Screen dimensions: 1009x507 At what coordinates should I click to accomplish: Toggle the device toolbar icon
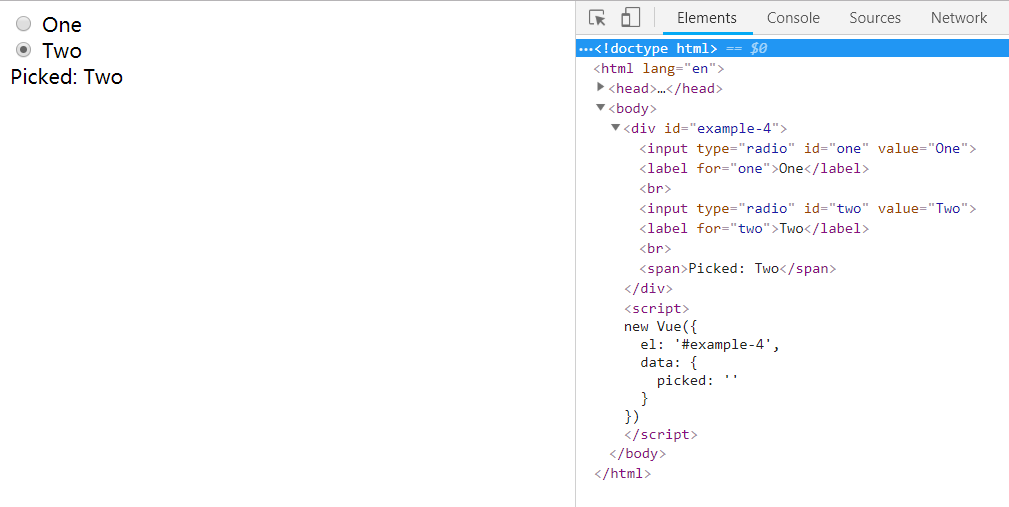coord(630,18)
